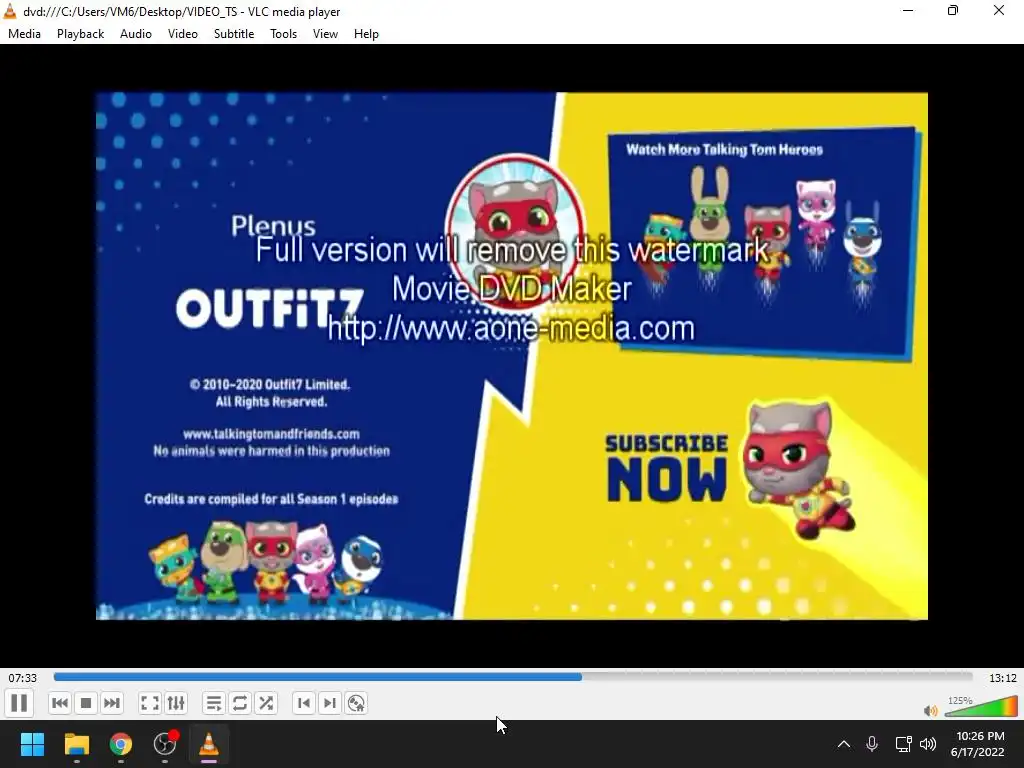The width and height of the screenshot is (1024, 768).
Task: Toggle random shuffle playback
Action: pos(266,703)
